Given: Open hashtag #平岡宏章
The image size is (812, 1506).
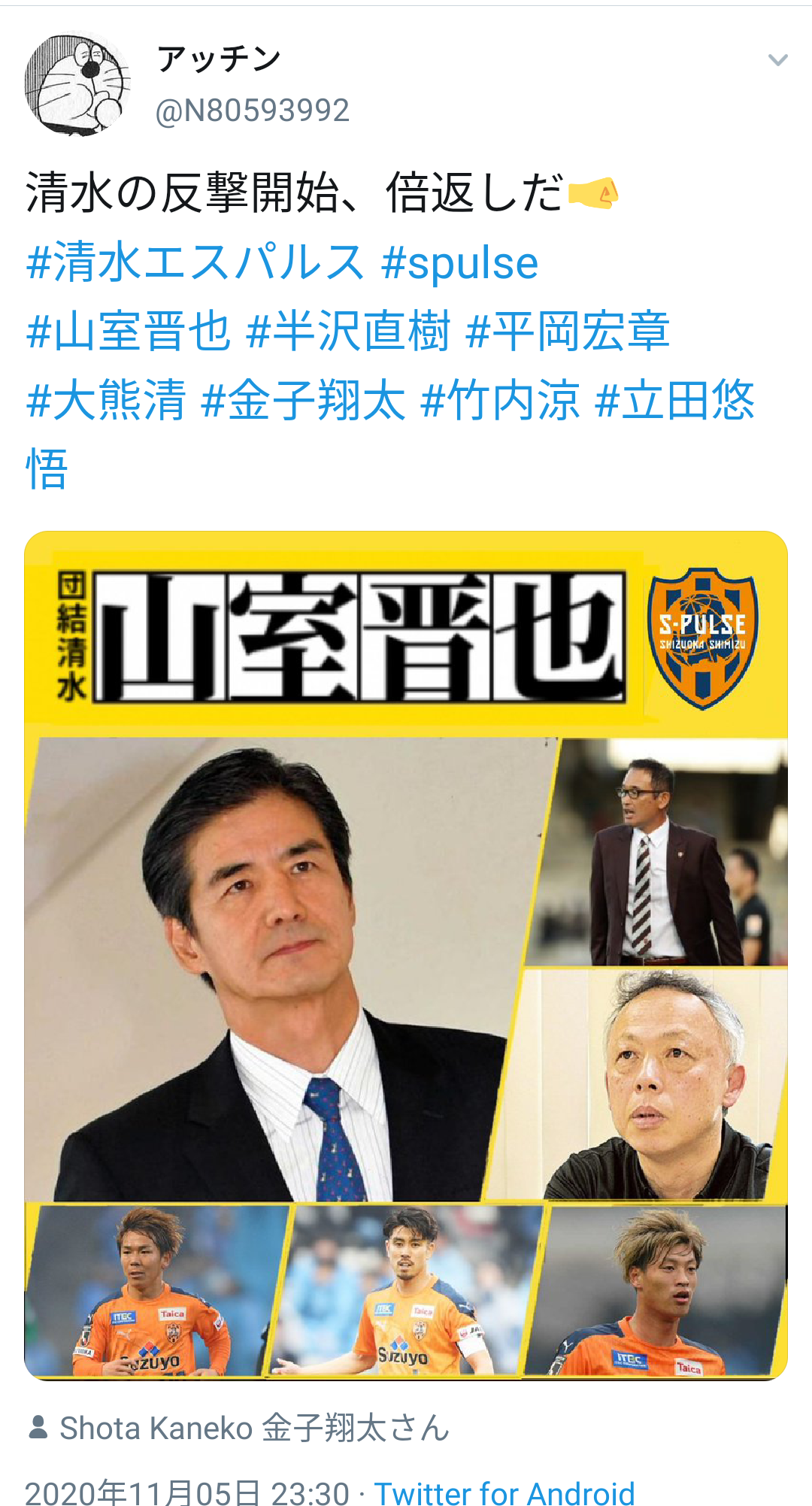Looking at the screenshot, I should (568, 331).
